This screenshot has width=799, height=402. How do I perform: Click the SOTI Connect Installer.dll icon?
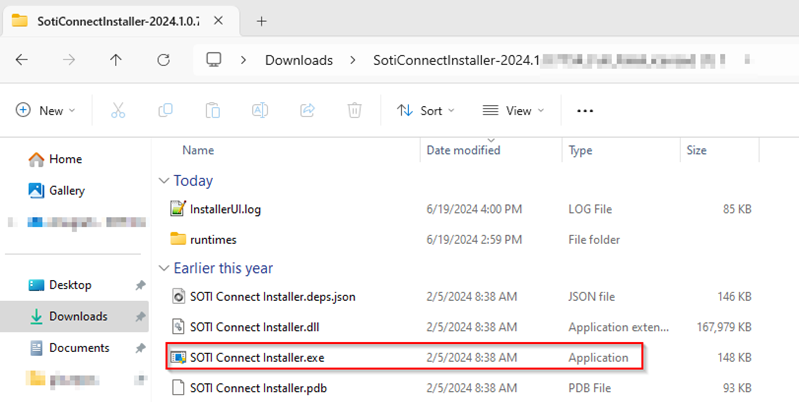click(x=178, y=327)
